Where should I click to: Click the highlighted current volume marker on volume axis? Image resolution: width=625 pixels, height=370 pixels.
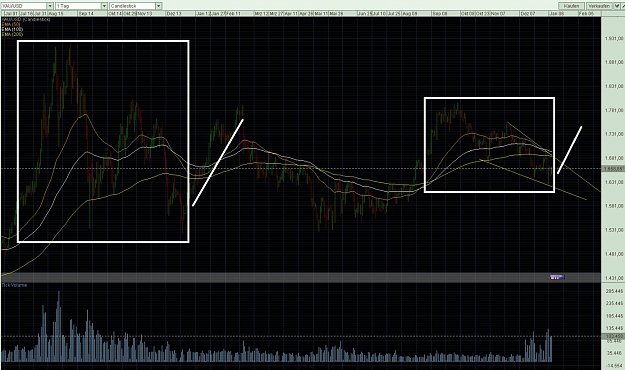pos(613,337)
